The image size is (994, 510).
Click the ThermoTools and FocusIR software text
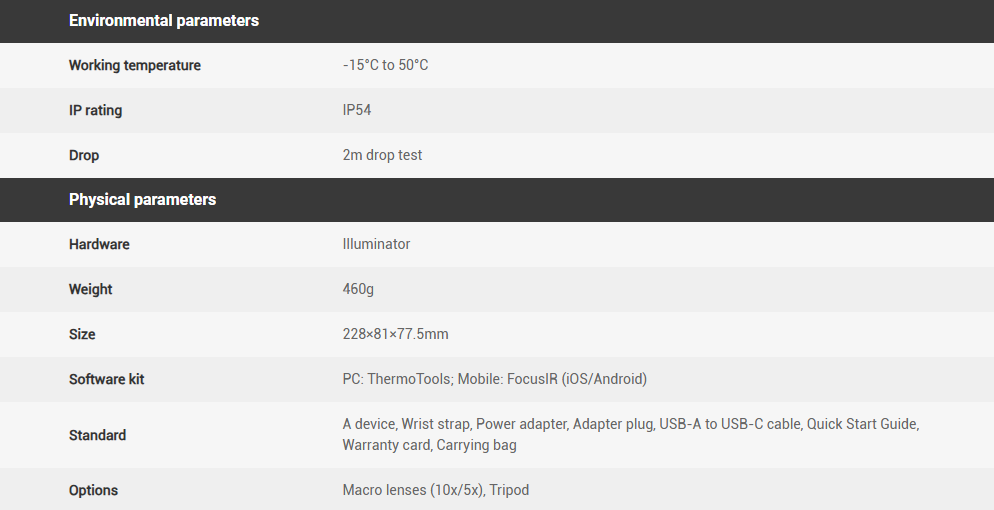click(x=494, y=380)
